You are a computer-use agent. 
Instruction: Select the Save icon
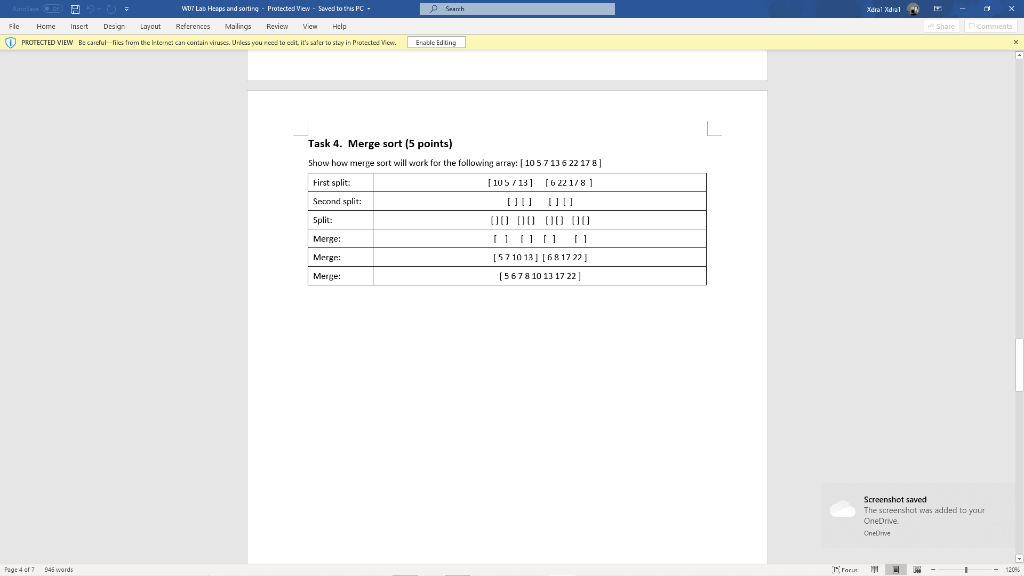pyautogui.click(x=75, y=8)
